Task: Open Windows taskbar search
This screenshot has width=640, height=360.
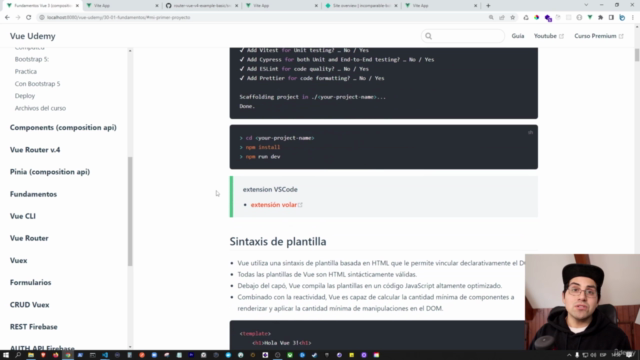Action: (18, 355)
